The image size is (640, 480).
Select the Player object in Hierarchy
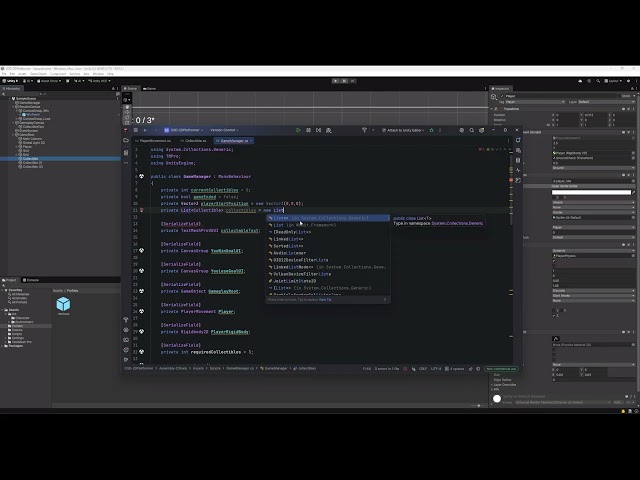tap(27, 147)
